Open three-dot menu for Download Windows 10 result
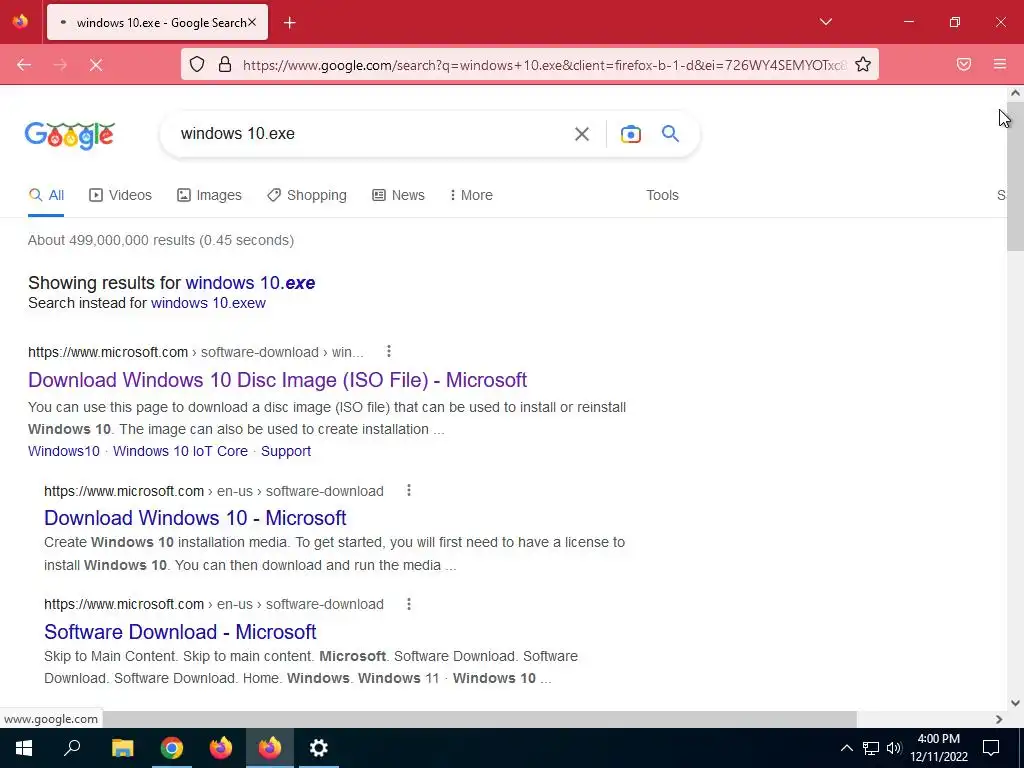The height and width of the screenshot is (768, 1024). click(409, 490)
